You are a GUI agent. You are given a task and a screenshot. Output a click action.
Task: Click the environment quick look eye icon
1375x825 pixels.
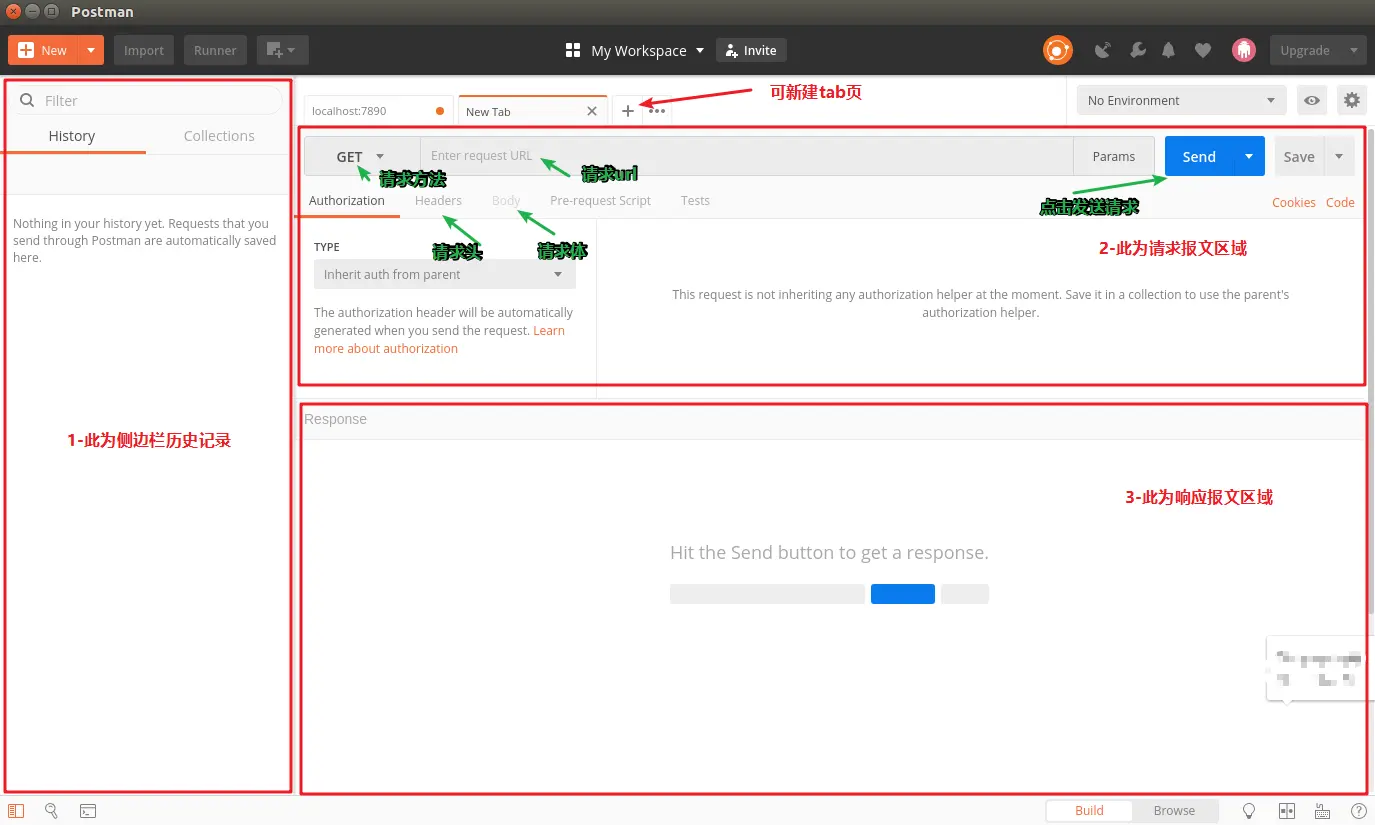click(x=1311, y=100)
